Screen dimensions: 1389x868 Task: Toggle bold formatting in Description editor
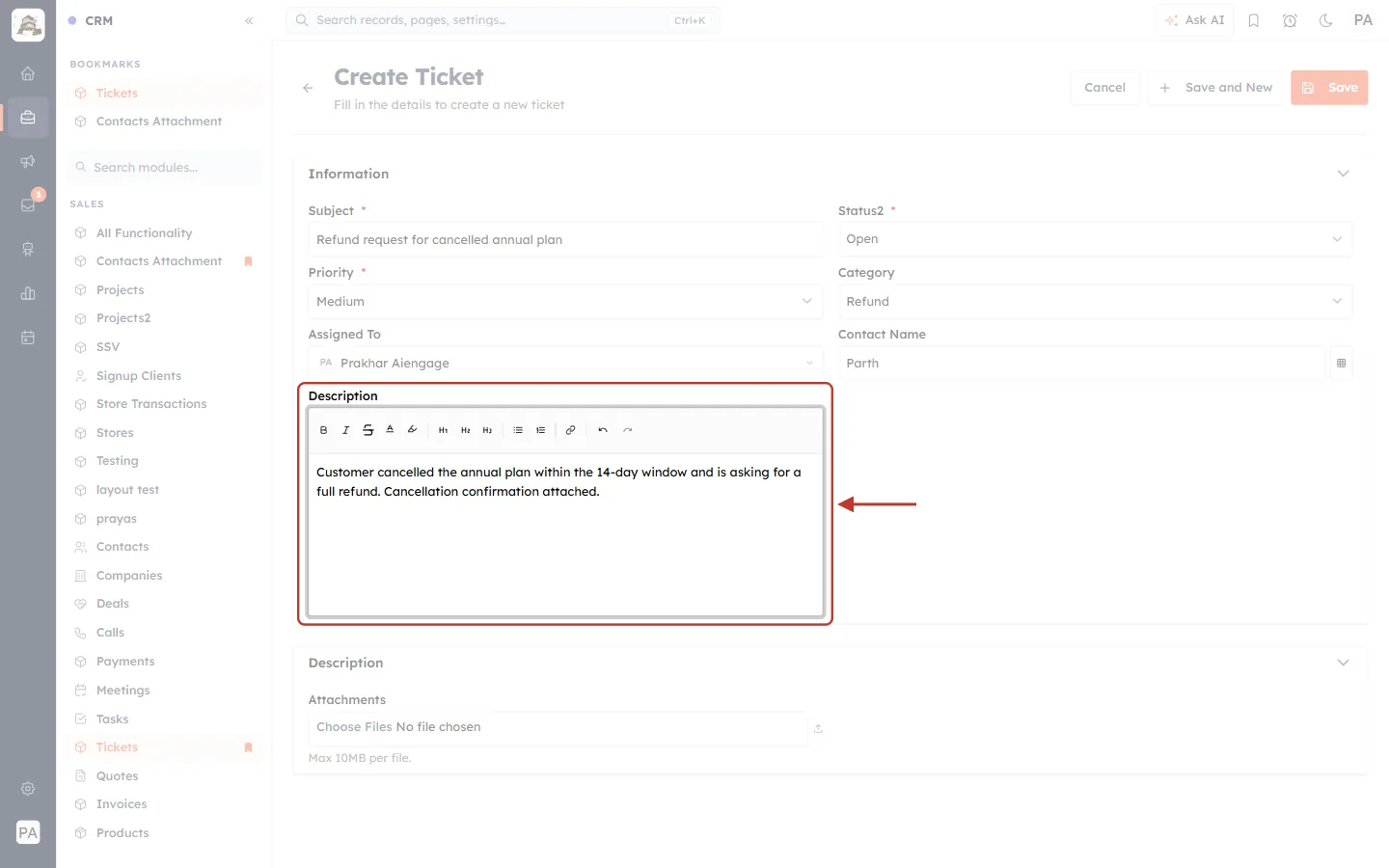(323, 430)
